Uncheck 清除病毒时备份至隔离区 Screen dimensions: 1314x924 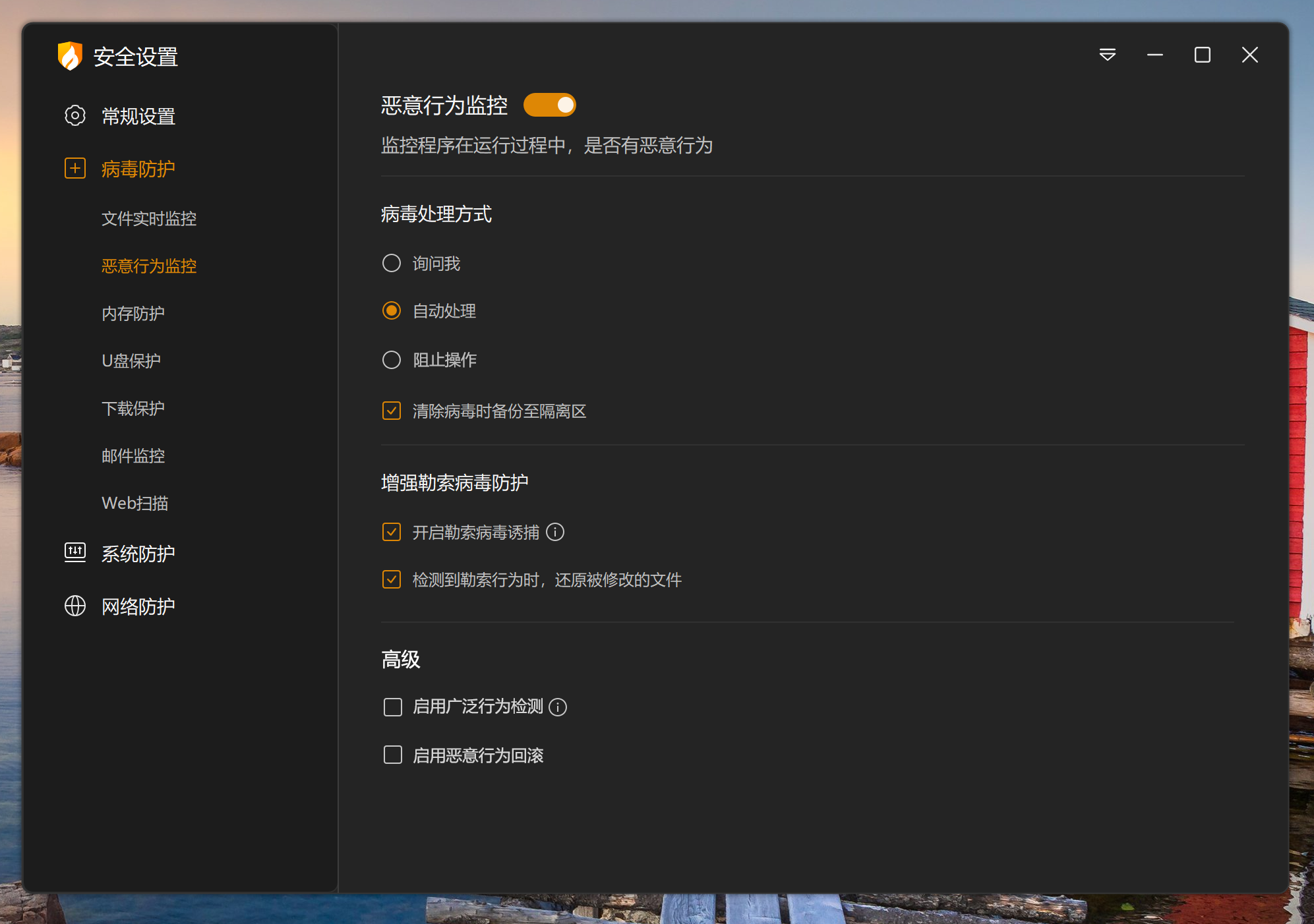coord(392,411)
